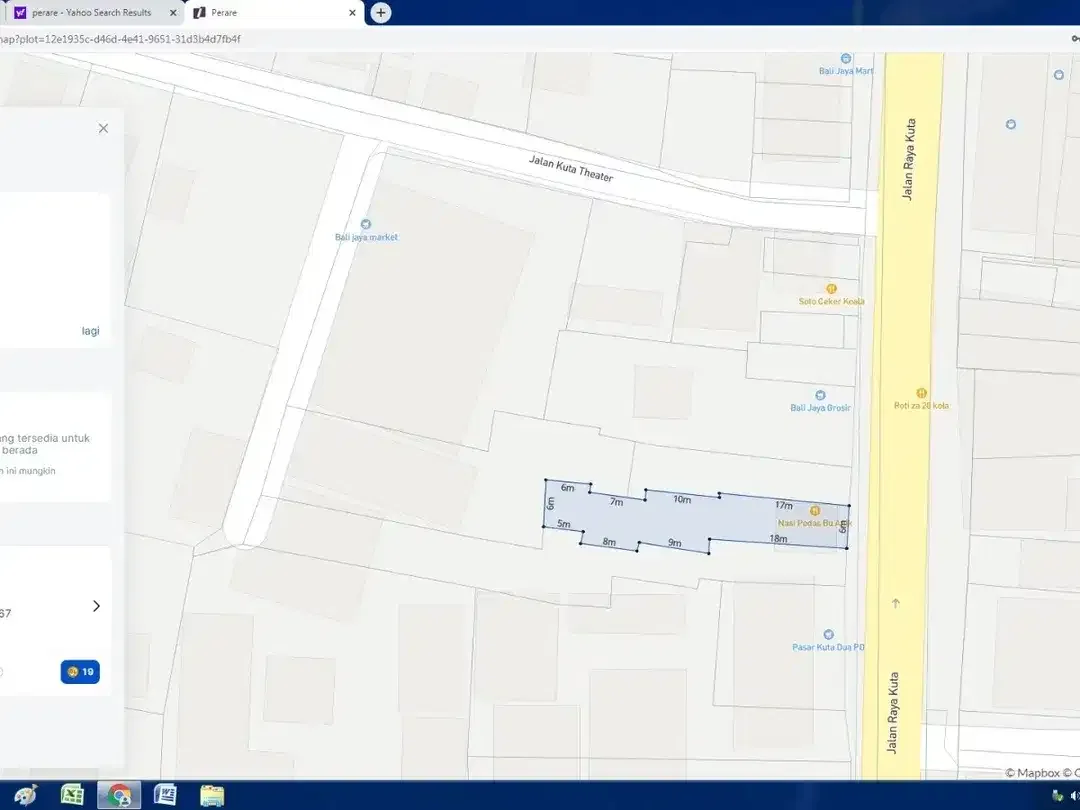This screenshot has width=1080, height=810.
Task: Click the 5m plot edge label
Action: click(564, 524)
